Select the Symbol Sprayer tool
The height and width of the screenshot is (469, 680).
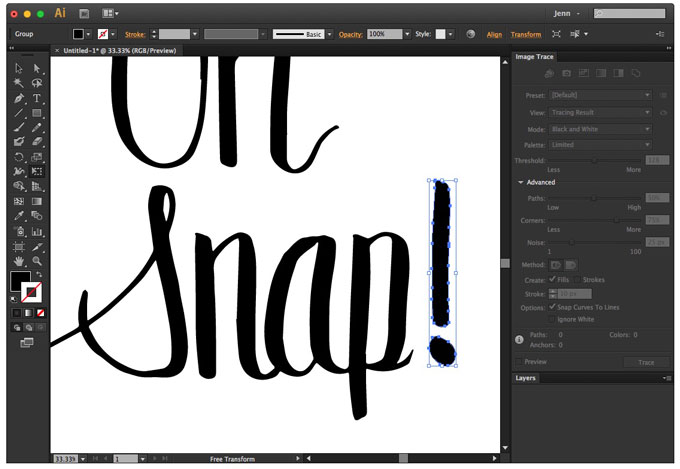point(19,231)
